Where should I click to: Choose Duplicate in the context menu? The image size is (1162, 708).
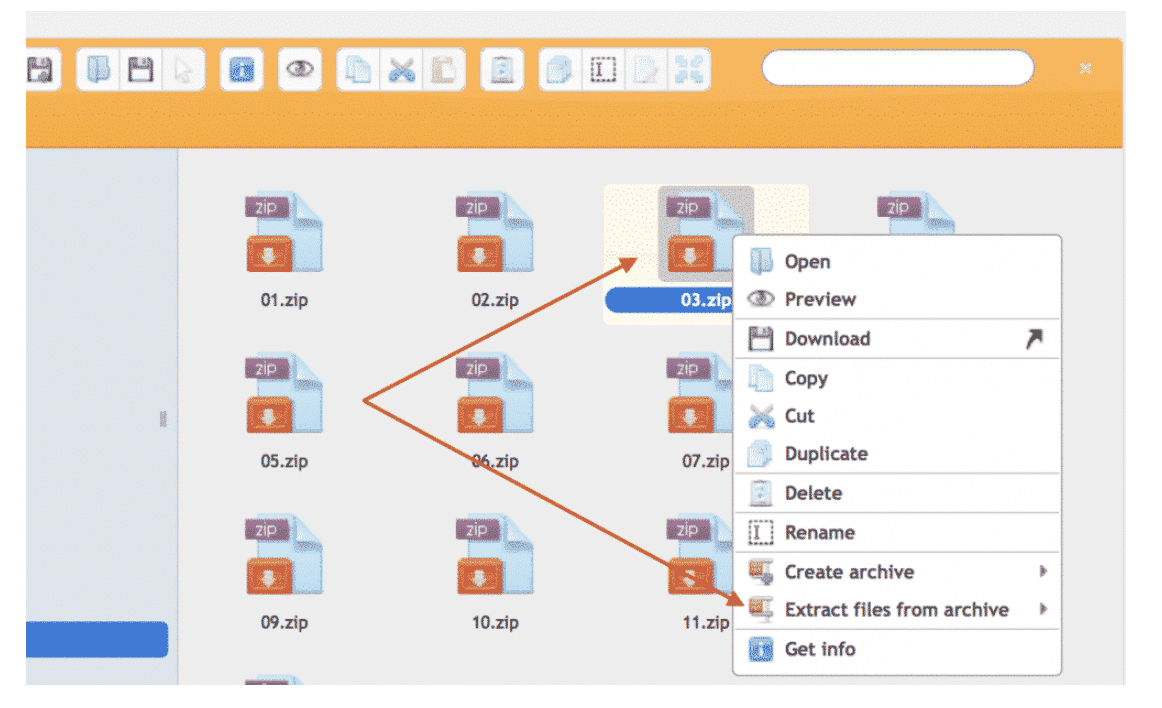pyautogui.click(x=897, y=454)
